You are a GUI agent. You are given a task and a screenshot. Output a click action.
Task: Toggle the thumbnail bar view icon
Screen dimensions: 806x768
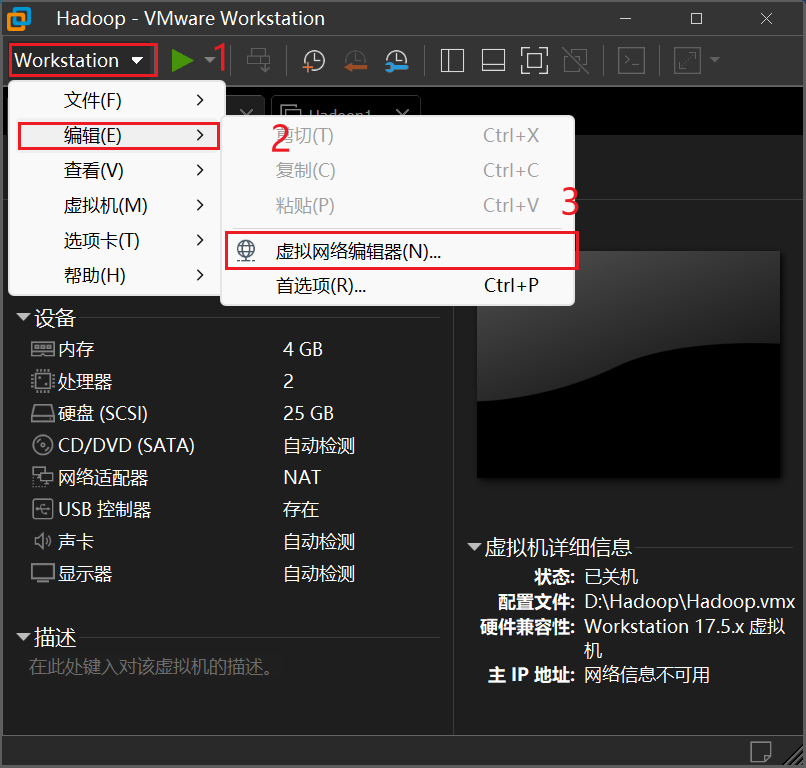pyautogui.click(x=493, y=61)
